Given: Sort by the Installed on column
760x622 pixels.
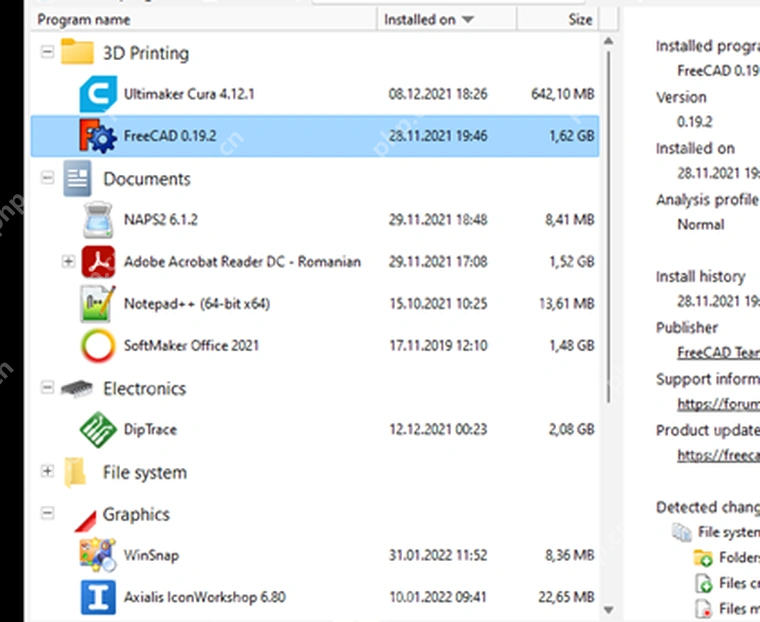Looking at the screenshot, I should (446, 19).
